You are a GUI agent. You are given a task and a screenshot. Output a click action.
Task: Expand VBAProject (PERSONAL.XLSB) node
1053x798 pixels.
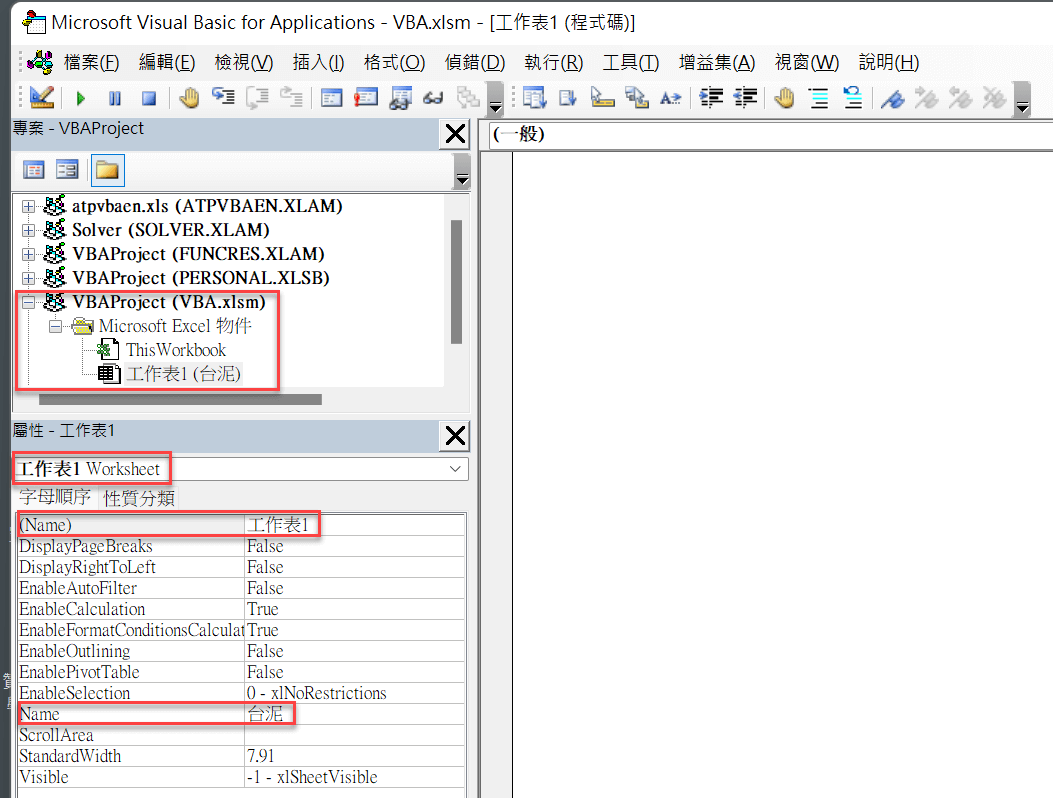28,278
